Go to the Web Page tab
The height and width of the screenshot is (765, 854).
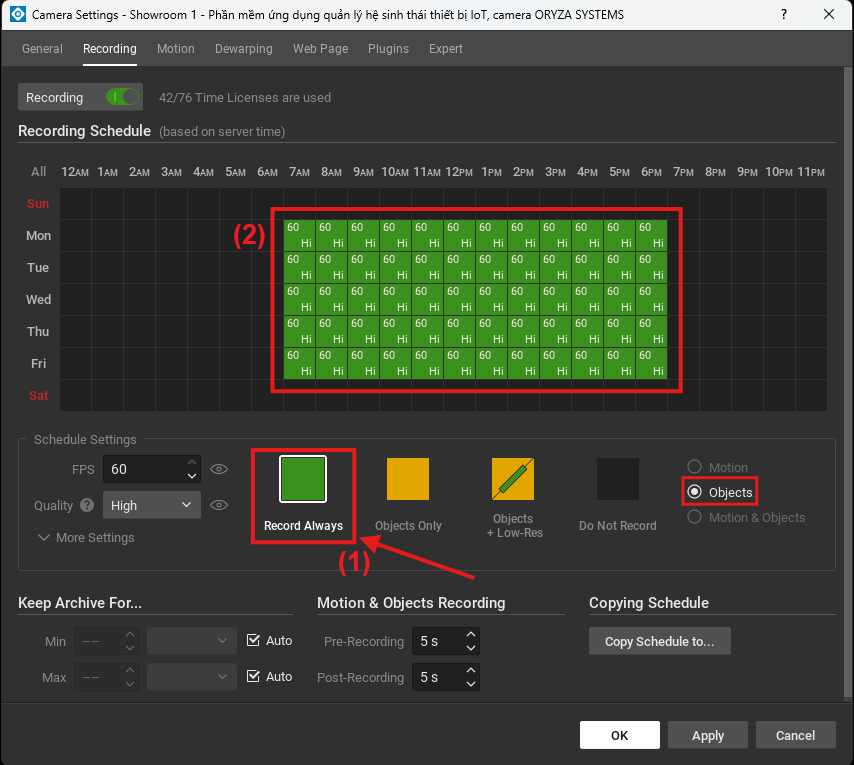pos(320,48)
